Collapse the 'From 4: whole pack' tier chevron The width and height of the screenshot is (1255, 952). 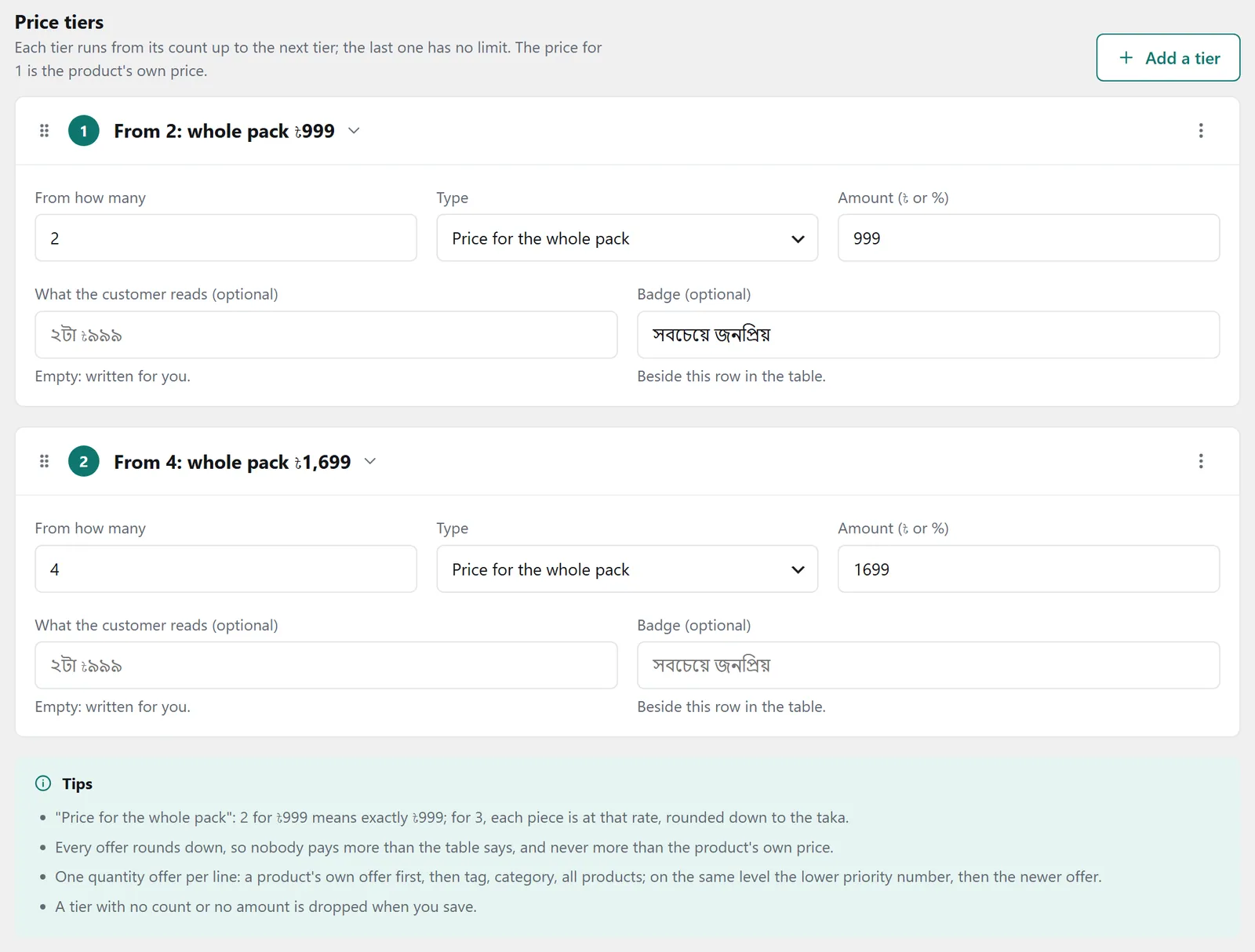pos(370,461)
